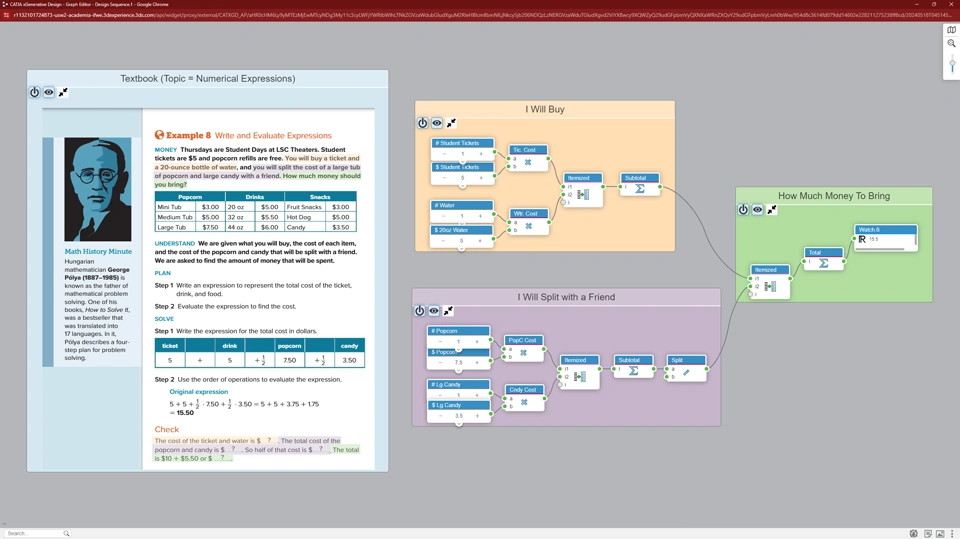The image size is (960, 539).
Task: Collapse the Textbook group with arrows icon
Action: click(x=63, y=92)
